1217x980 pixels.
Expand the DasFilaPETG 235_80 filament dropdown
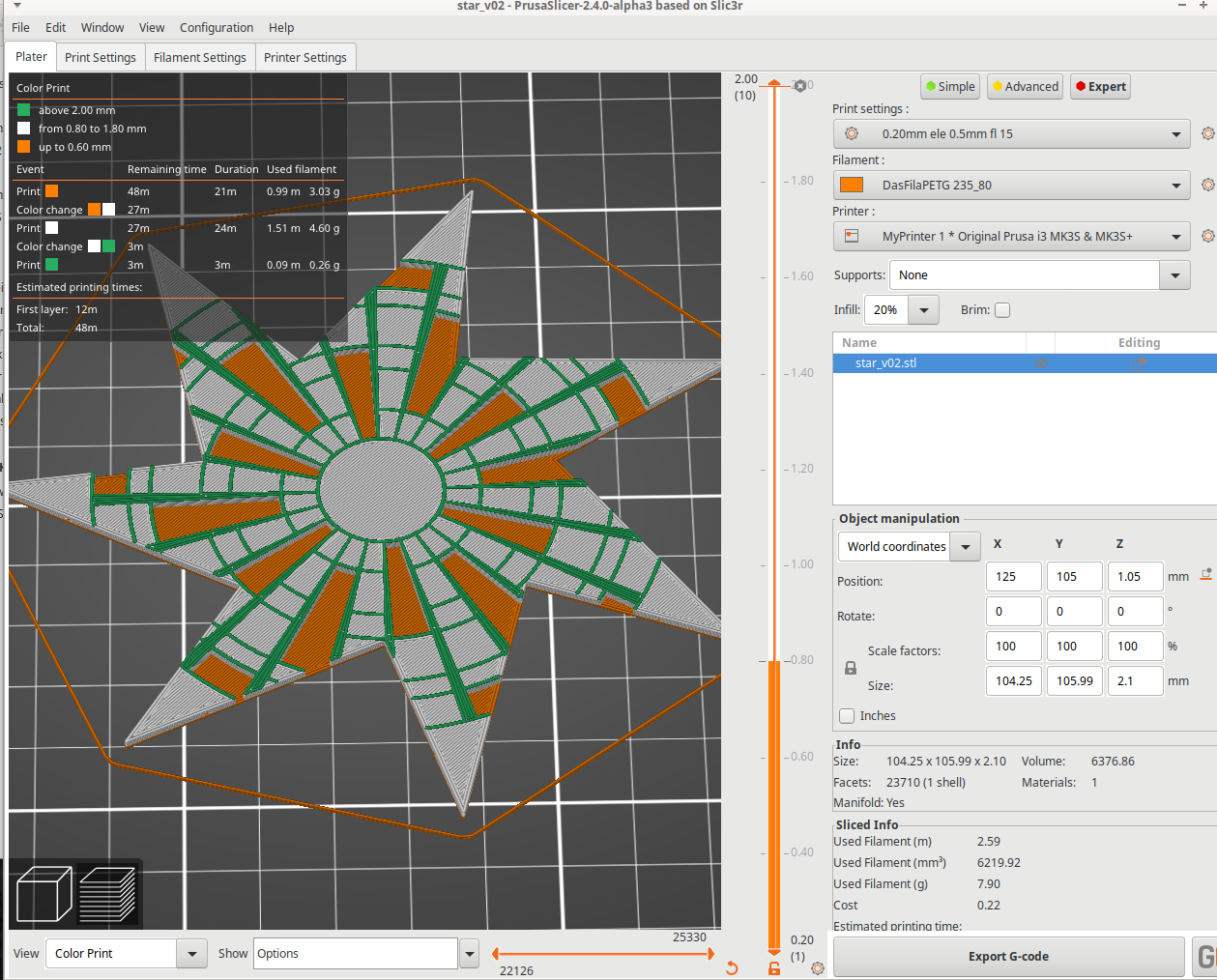point(1176,184)
